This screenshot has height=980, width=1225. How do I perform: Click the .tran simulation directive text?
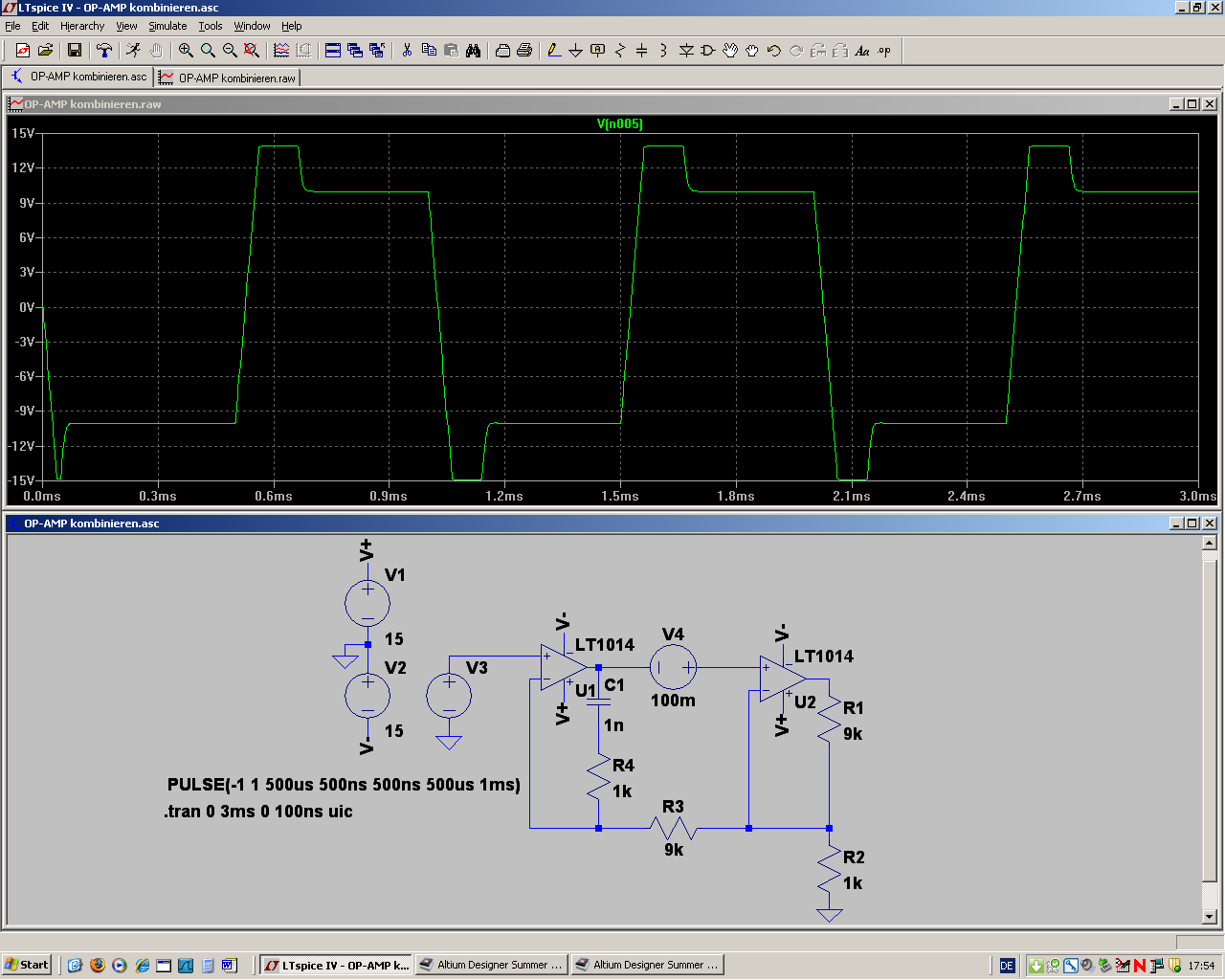click(258, 812)
